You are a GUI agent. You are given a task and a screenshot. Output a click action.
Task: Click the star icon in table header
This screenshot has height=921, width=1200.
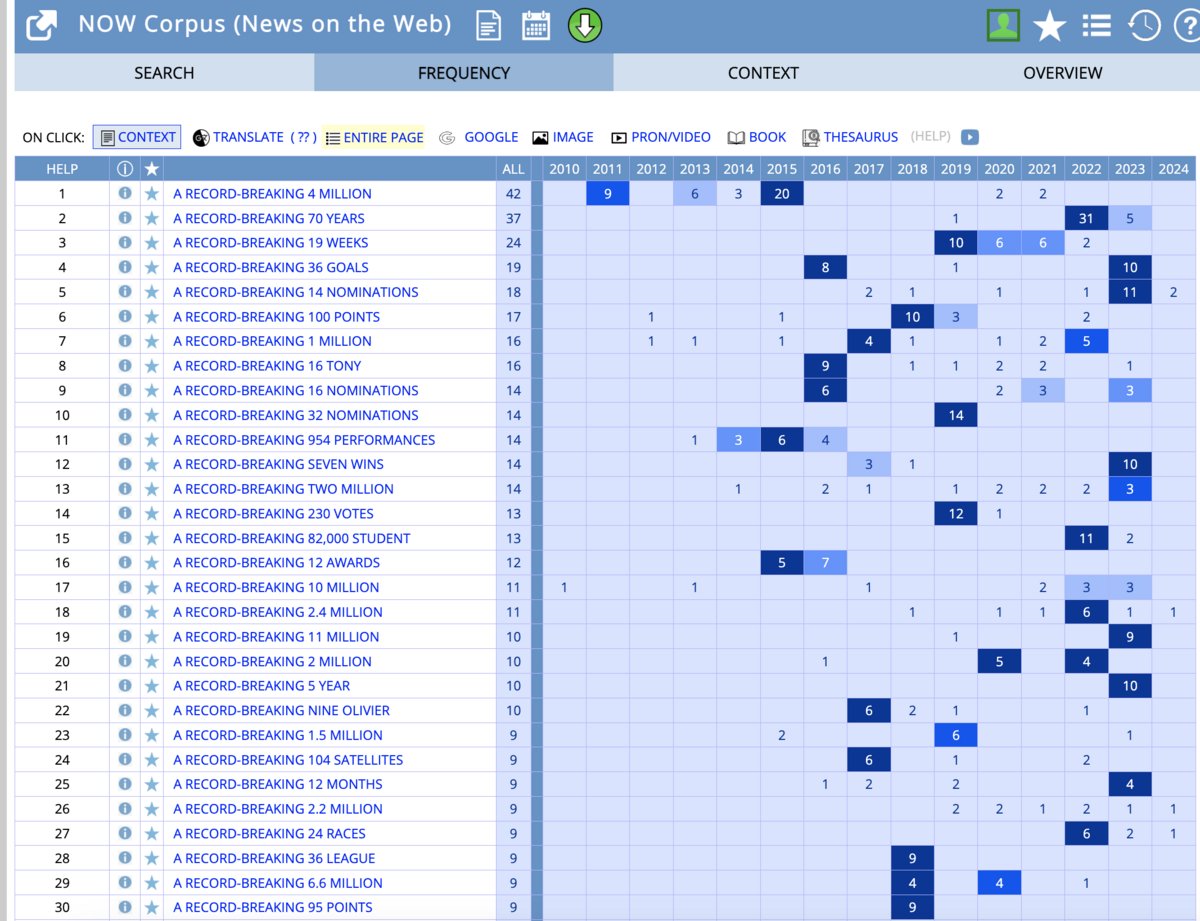(x=151, y=169)
